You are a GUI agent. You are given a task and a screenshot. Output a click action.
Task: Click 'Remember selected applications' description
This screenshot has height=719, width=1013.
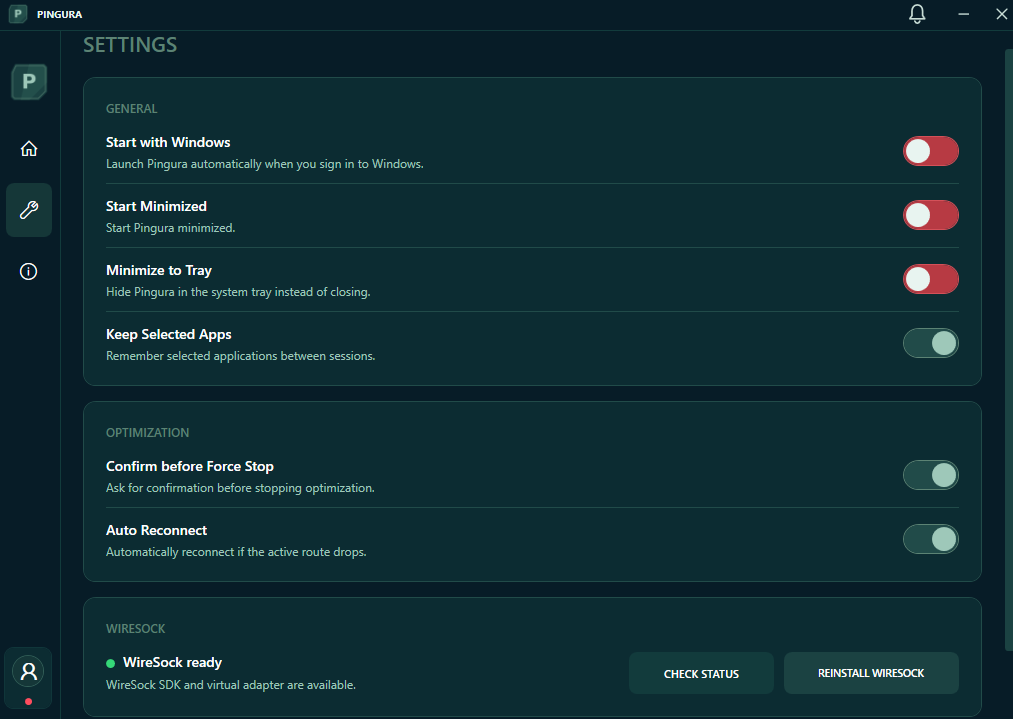pyautogui.click(x=240, y=356)
